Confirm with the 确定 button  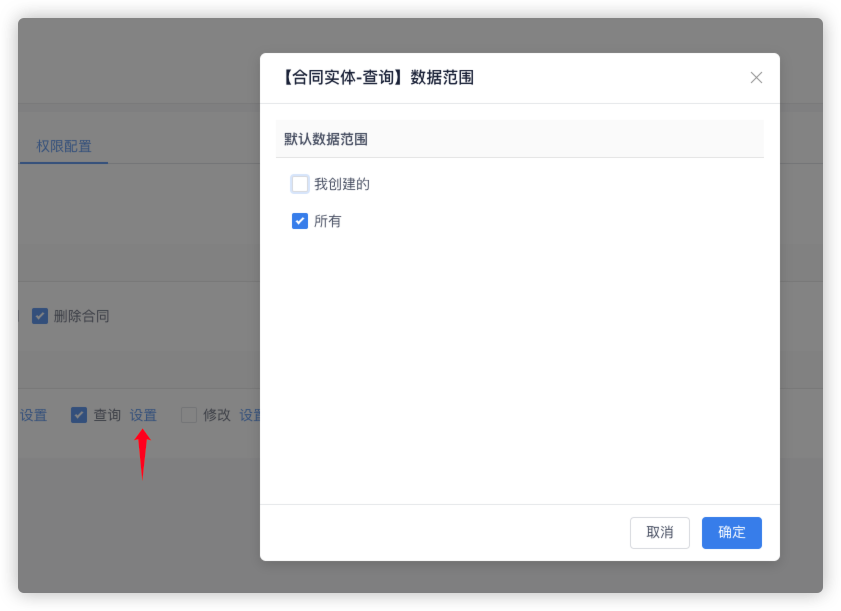[x=731, y=533]
